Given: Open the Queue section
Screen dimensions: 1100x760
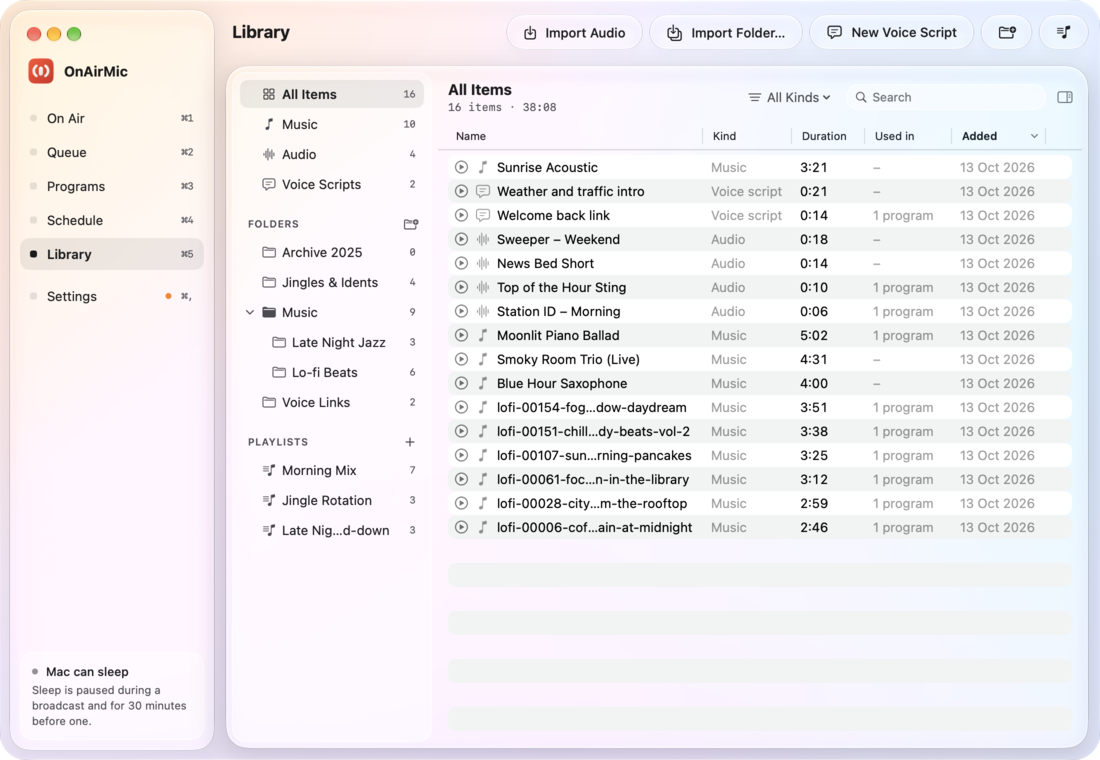Looking at the screenshot, I should [112, 152].
